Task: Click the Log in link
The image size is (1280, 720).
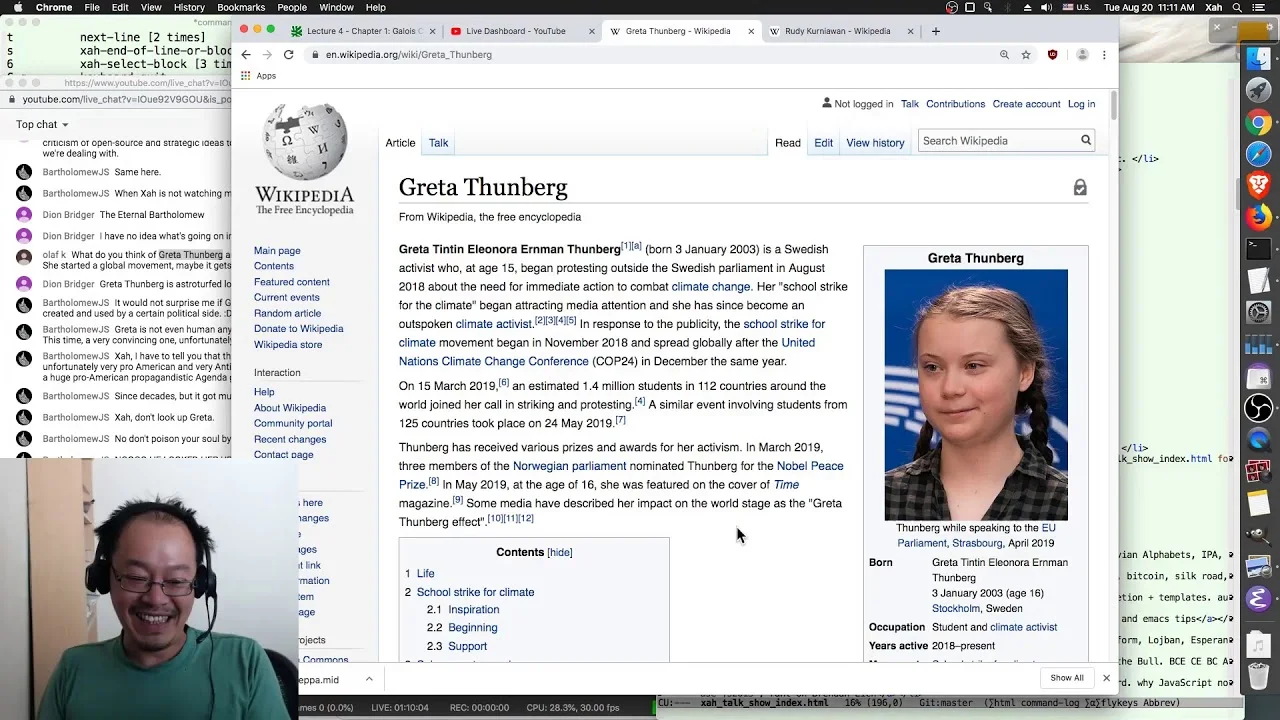Action: [x=1081, y=104]
